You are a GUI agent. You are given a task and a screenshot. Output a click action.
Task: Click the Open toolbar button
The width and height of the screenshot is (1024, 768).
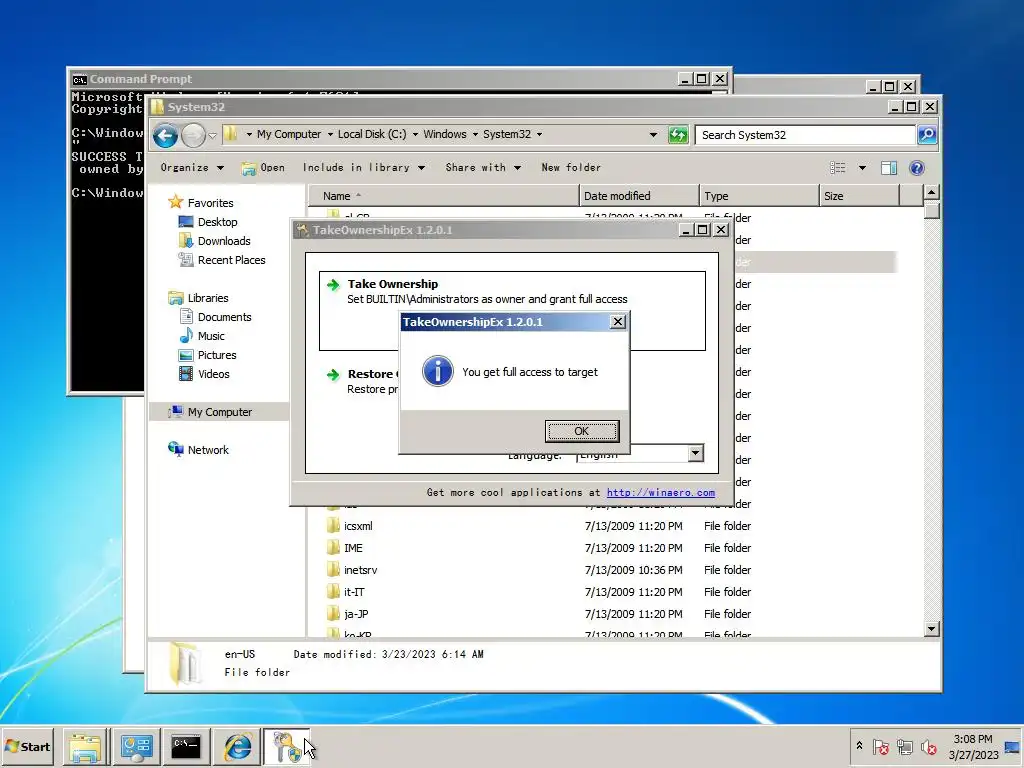tap(263, 168)
